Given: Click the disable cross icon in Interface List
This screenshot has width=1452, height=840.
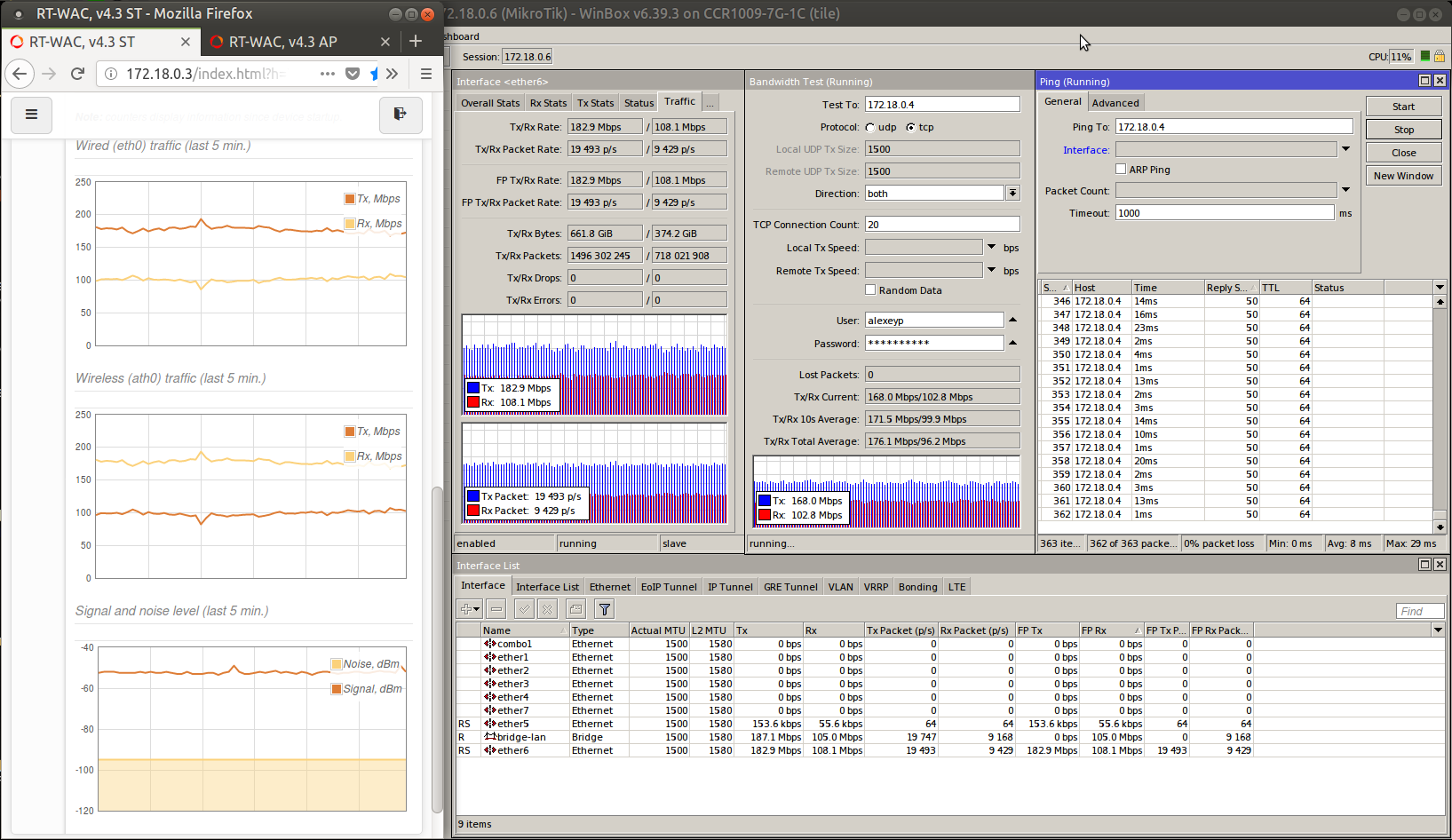Looking at the screenshot, I should click(548, 609).
